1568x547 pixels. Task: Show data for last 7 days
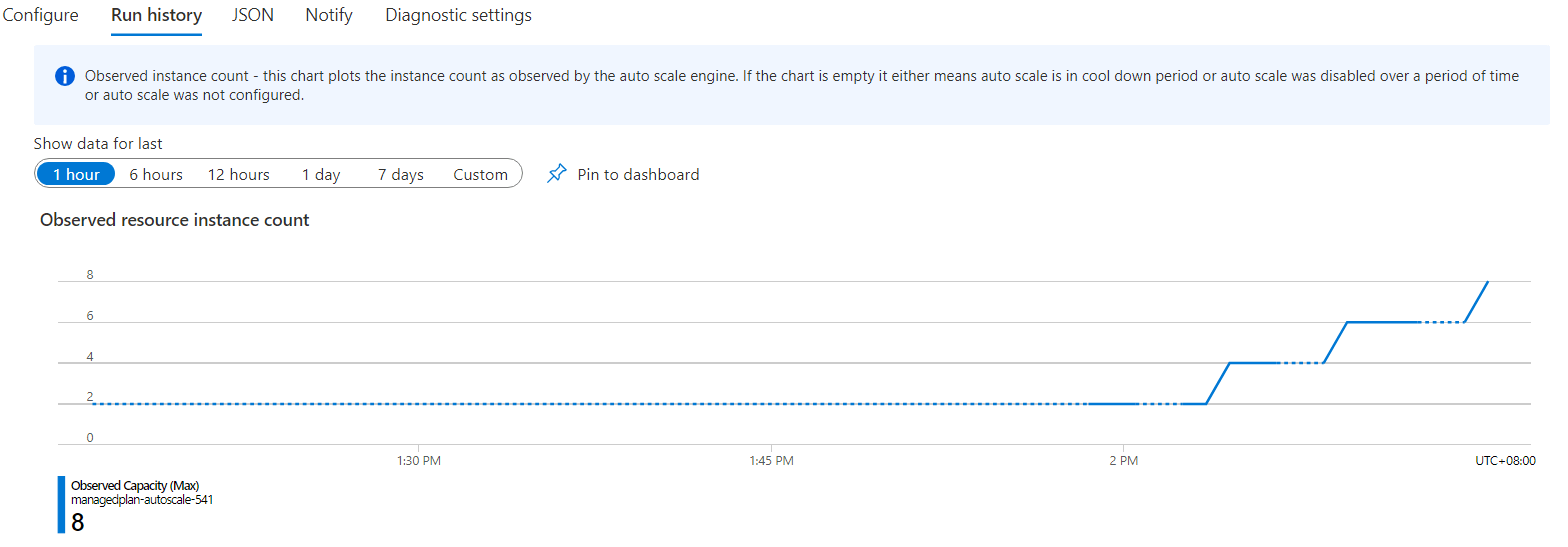coord(401,174)
